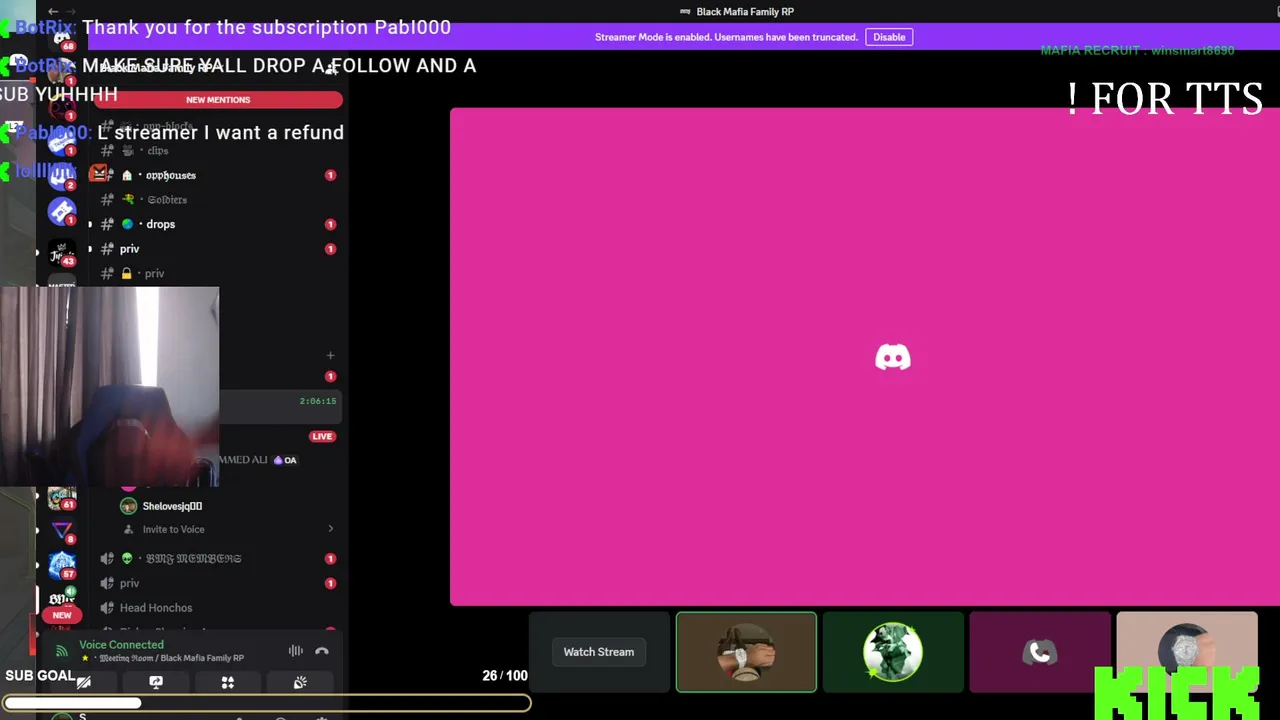
Task: Open the soundboard
Action: coord(300,682)
